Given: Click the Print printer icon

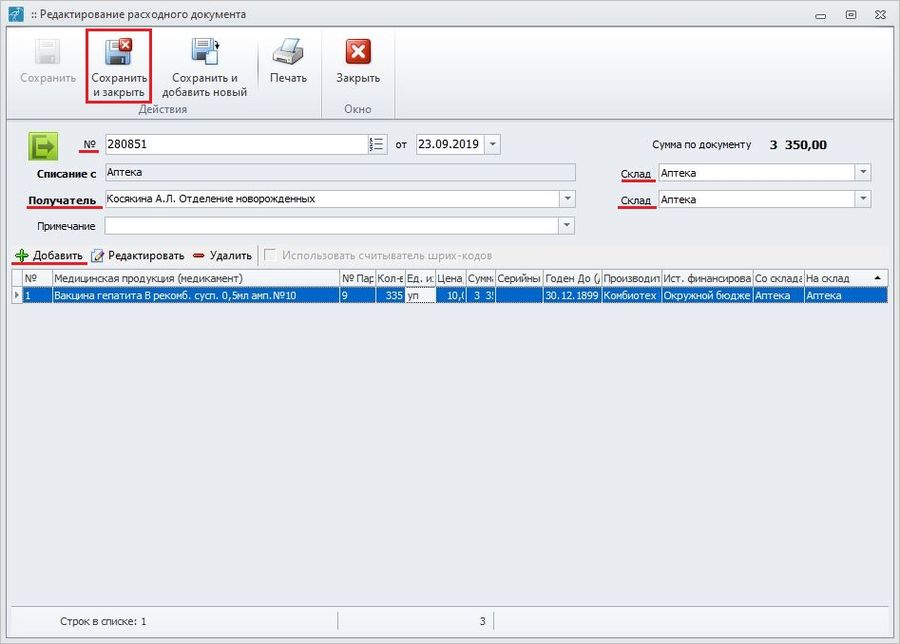Looking at the screenshot, I should (288, 52).
